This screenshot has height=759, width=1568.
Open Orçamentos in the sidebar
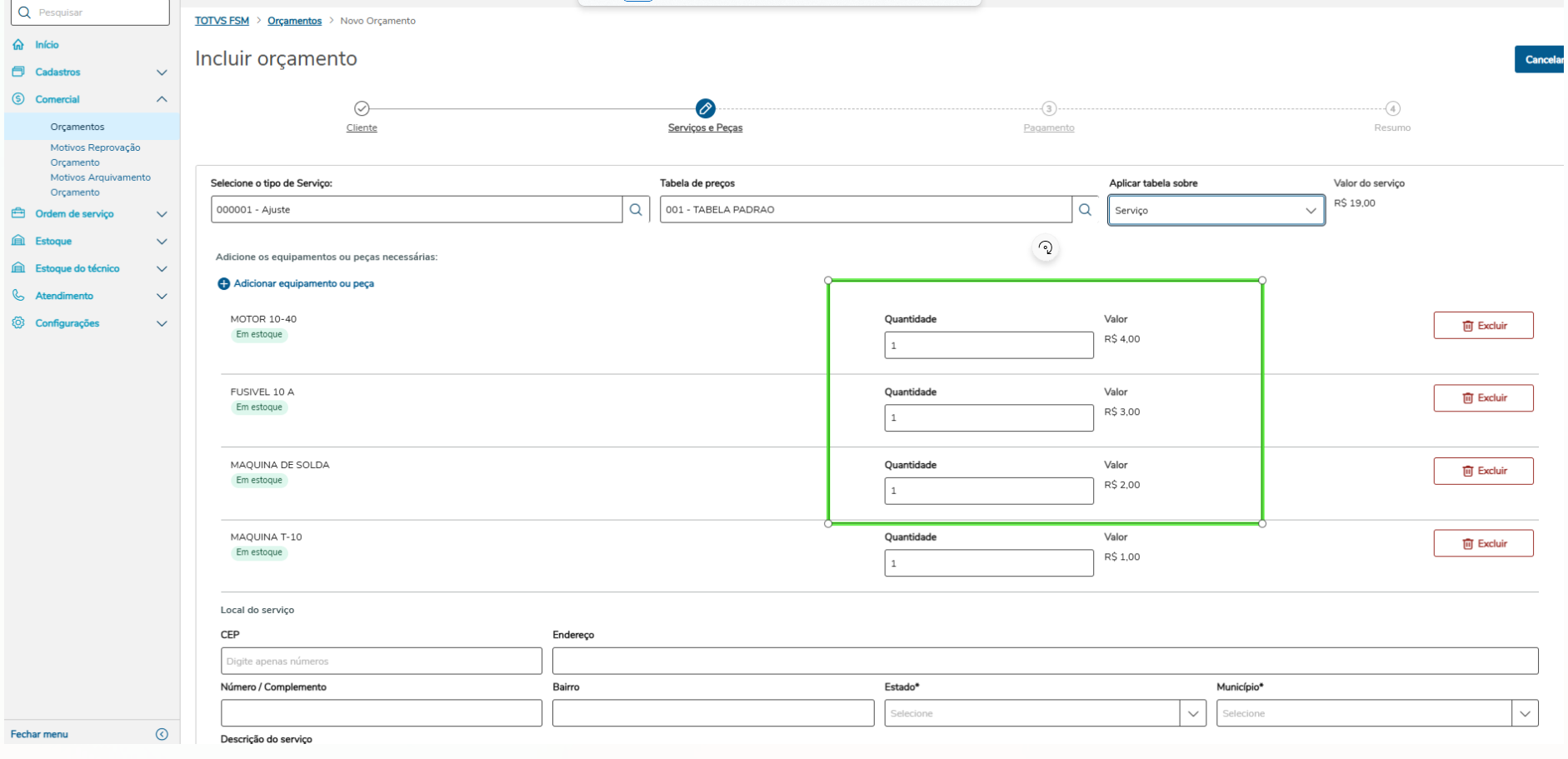pyautogui.click(x=77, y=127)
